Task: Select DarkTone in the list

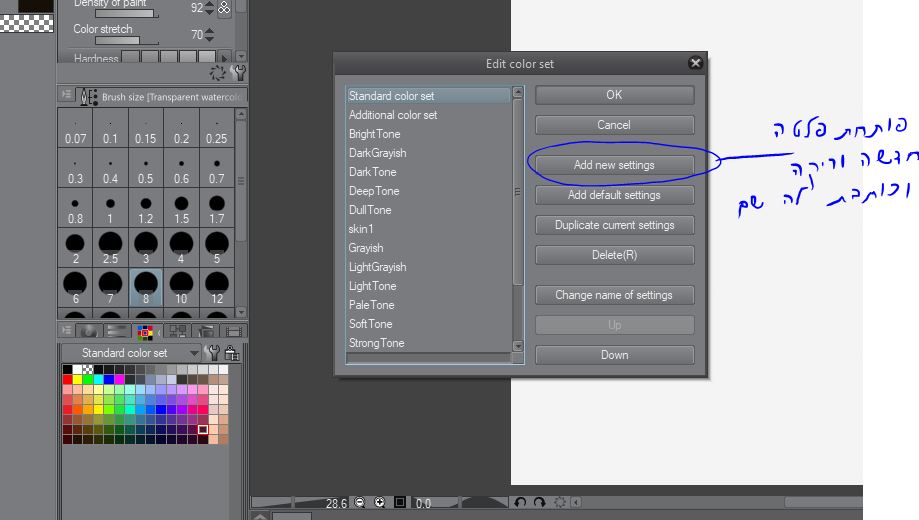Action: coord(428,172)
